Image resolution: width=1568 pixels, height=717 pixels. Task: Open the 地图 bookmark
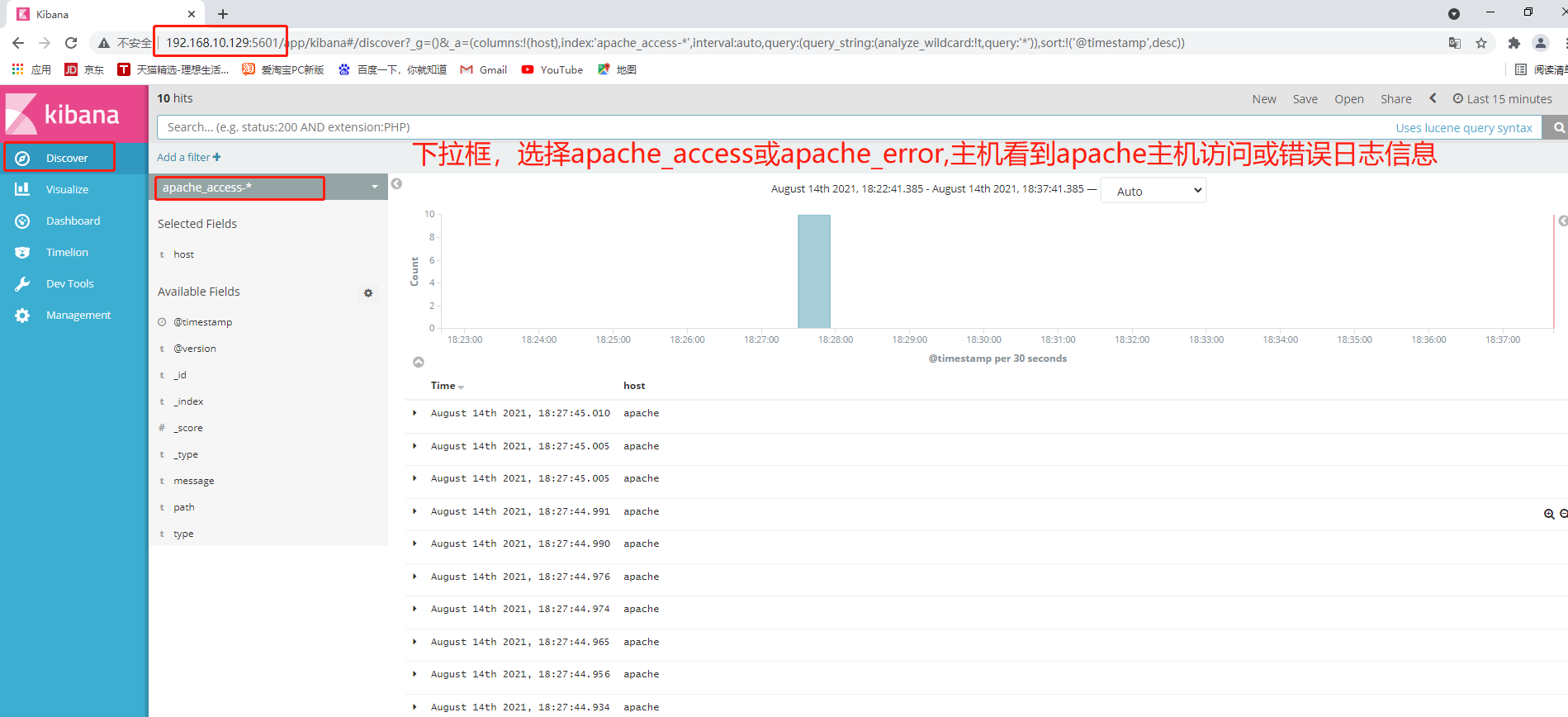tap(617, 70)
